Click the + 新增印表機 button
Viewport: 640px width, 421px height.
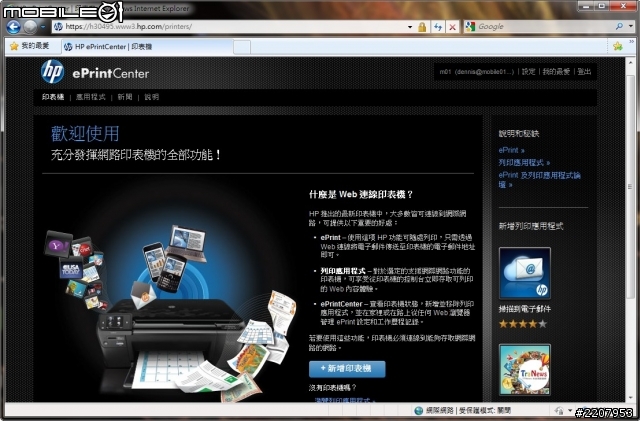(347, 369)
